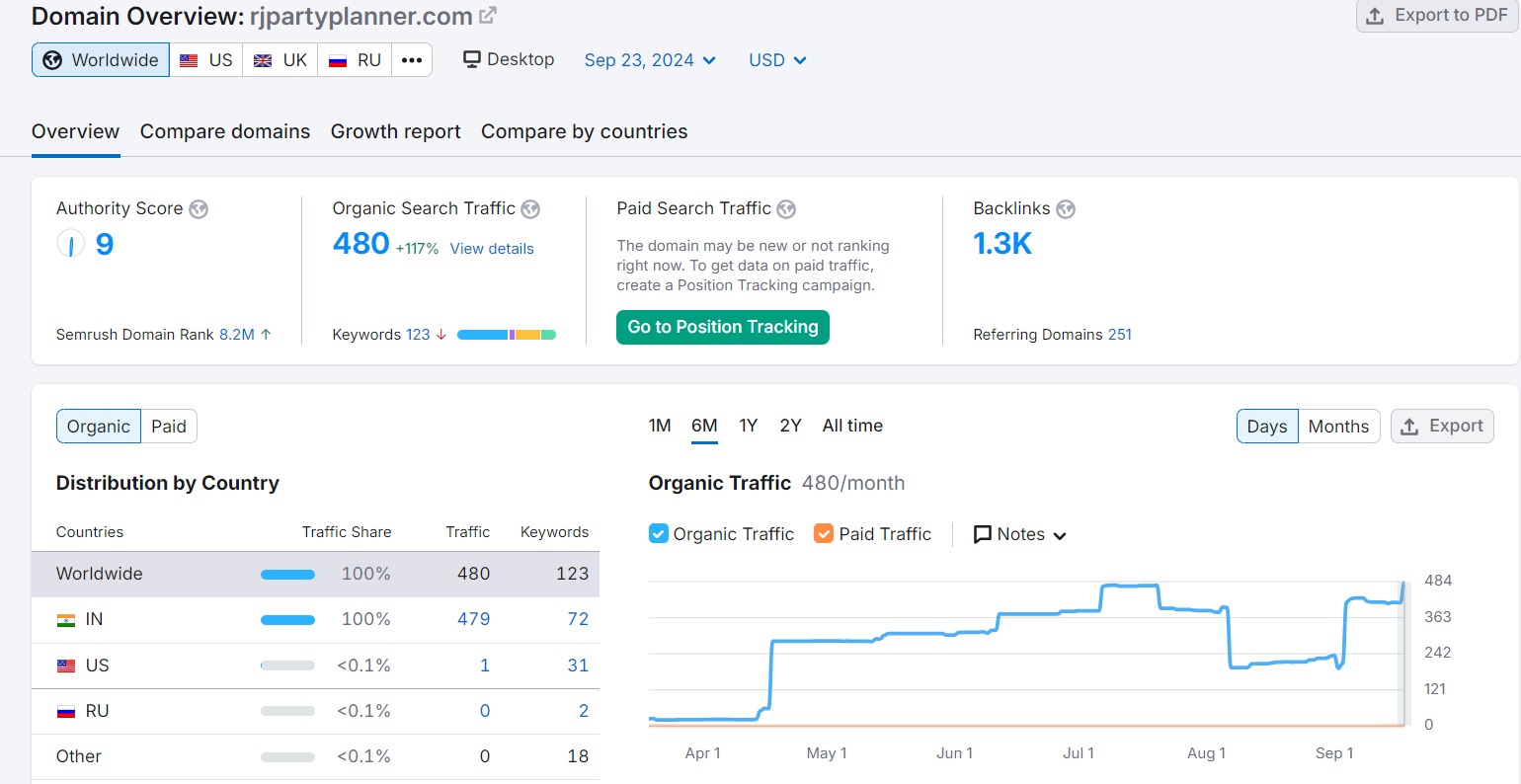Open the Sep 23, 2024 date dropdown
This screenshot has width=1521, height=784.
point(650,60)
